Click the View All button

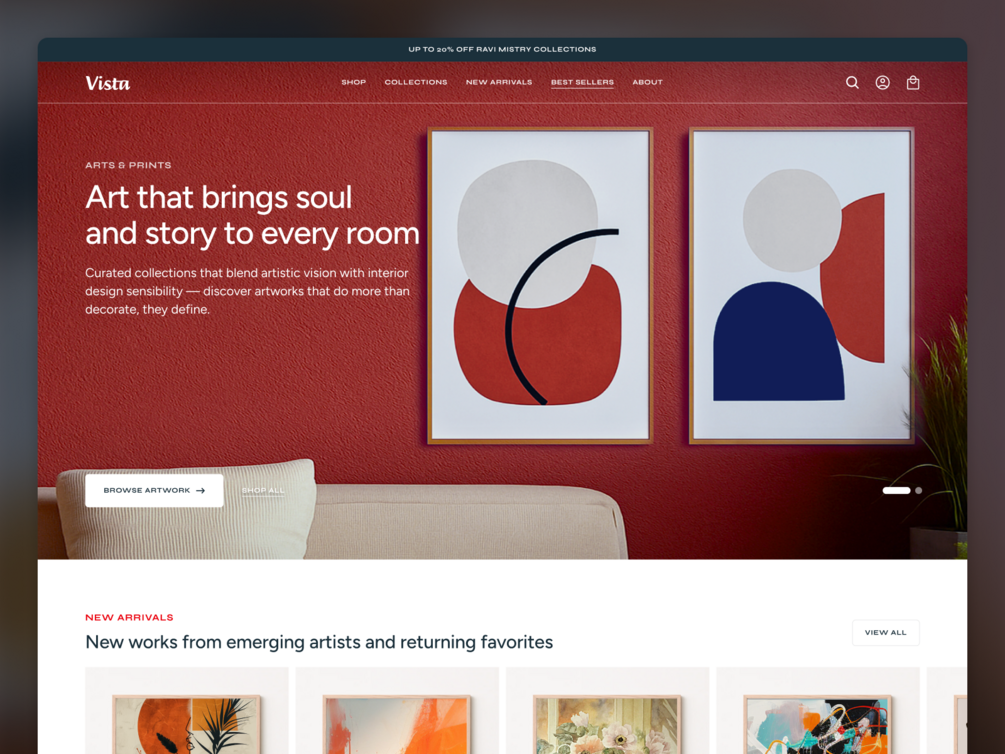886,632
